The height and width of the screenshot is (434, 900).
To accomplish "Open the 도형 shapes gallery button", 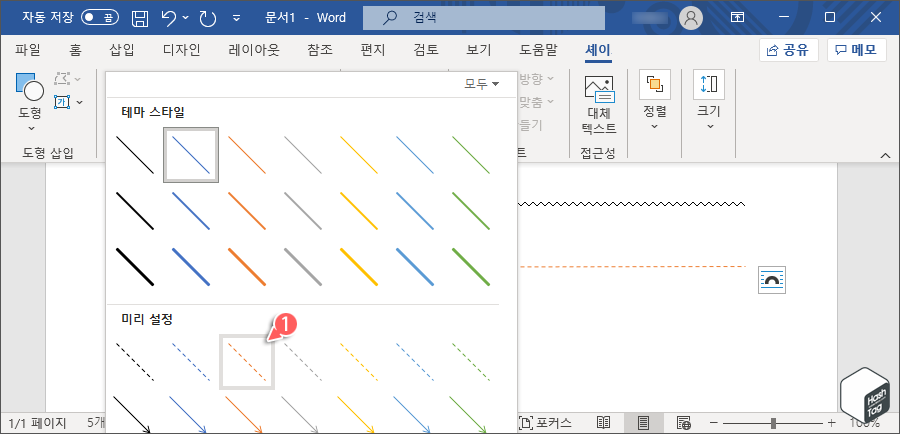I will [30, 102].
